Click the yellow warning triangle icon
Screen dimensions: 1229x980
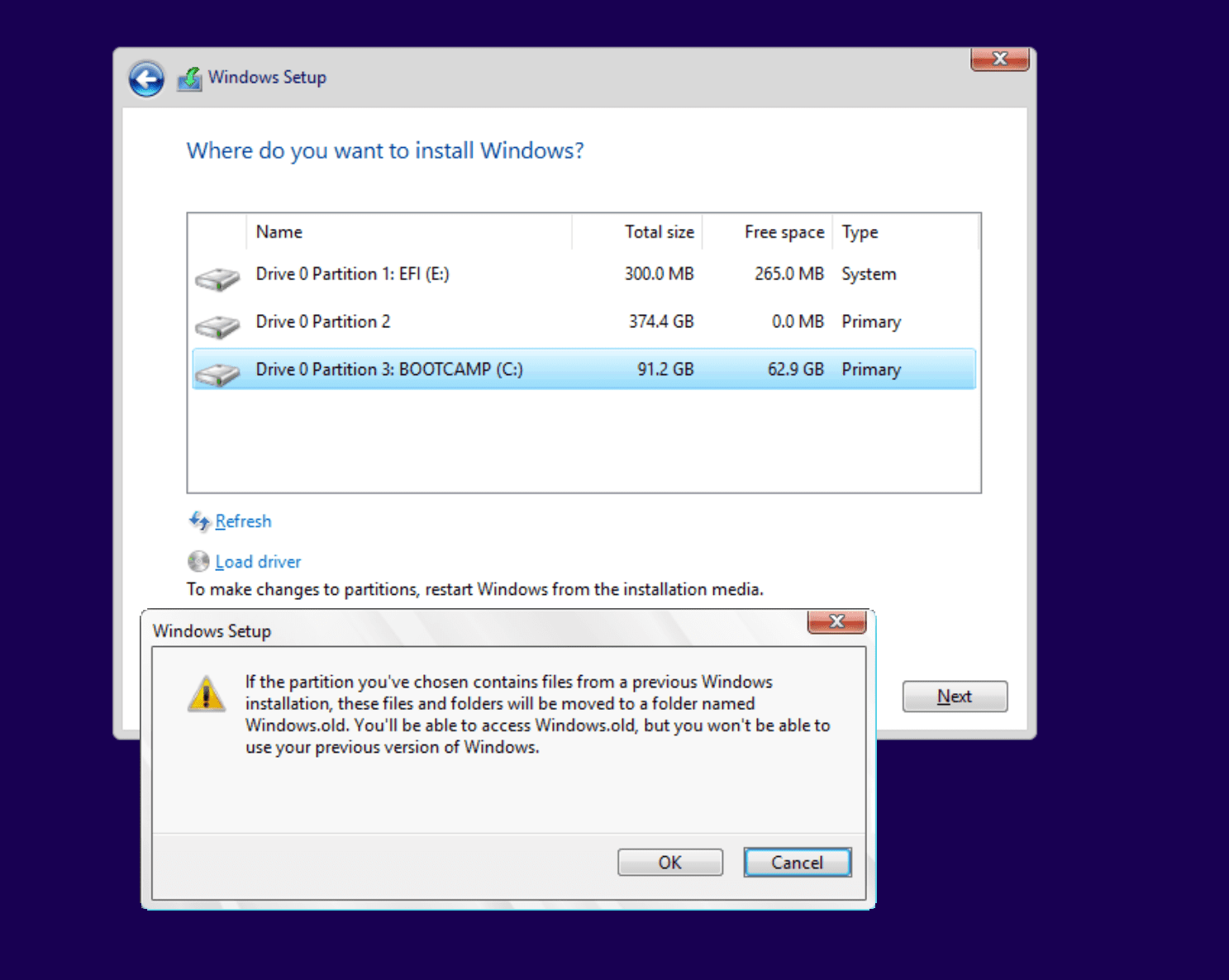[206, 694]
